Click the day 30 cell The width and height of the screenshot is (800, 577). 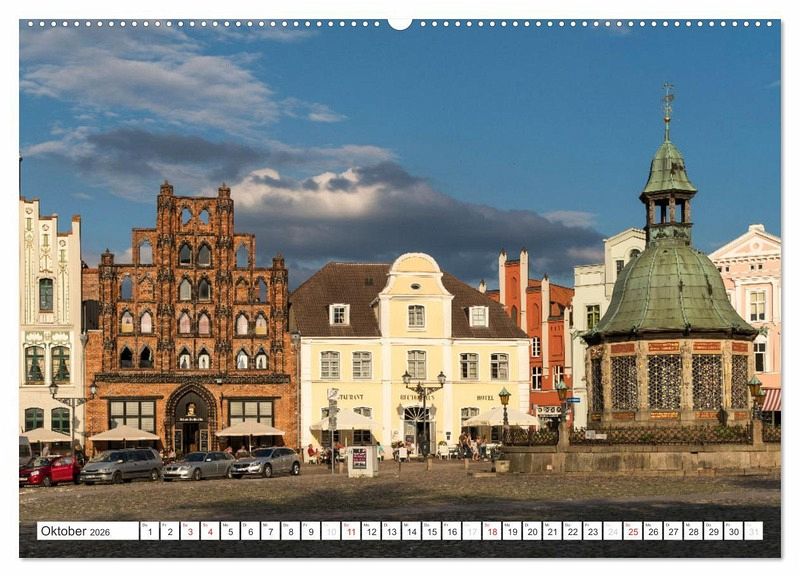[734, 531]
